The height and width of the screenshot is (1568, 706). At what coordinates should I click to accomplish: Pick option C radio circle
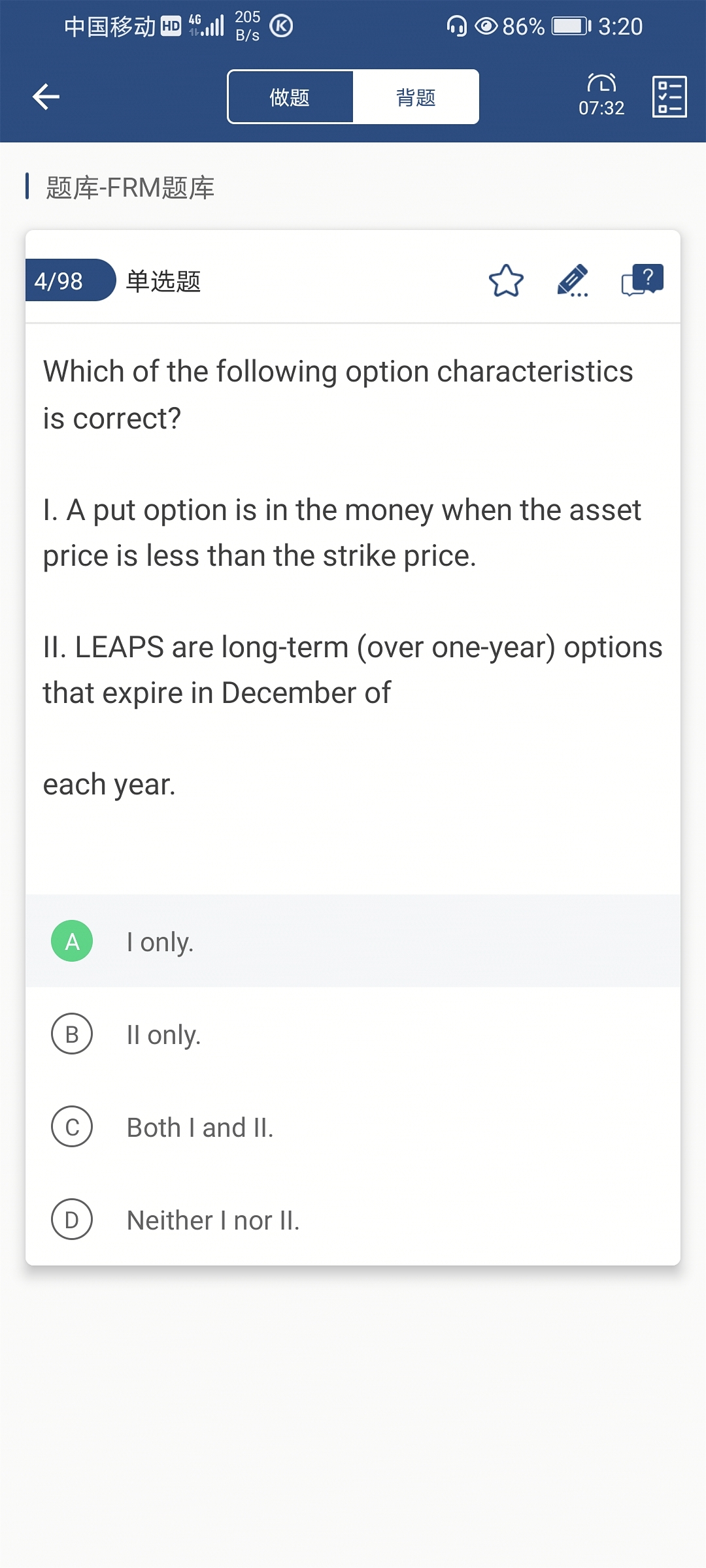72,1126
